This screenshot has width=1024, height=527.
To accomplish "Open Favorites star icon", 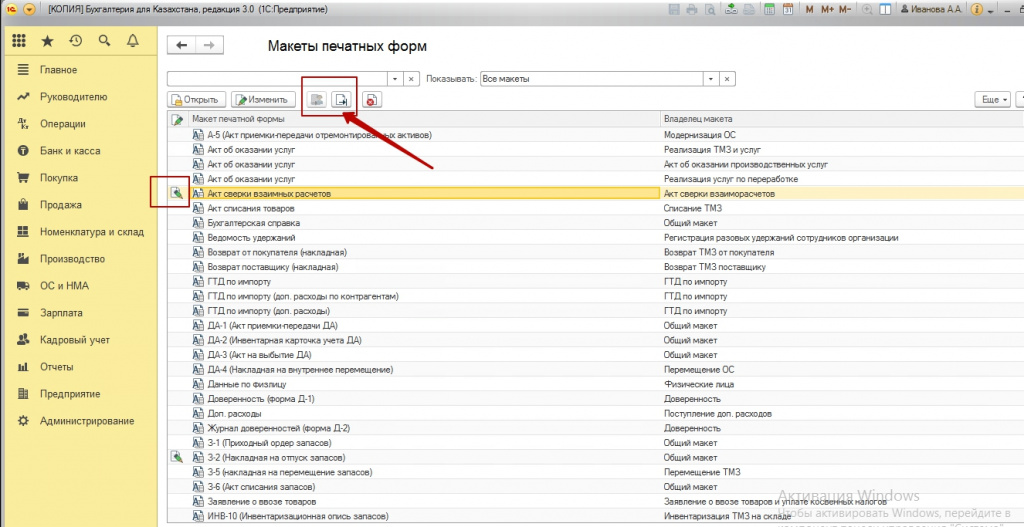I will [48, 41].
